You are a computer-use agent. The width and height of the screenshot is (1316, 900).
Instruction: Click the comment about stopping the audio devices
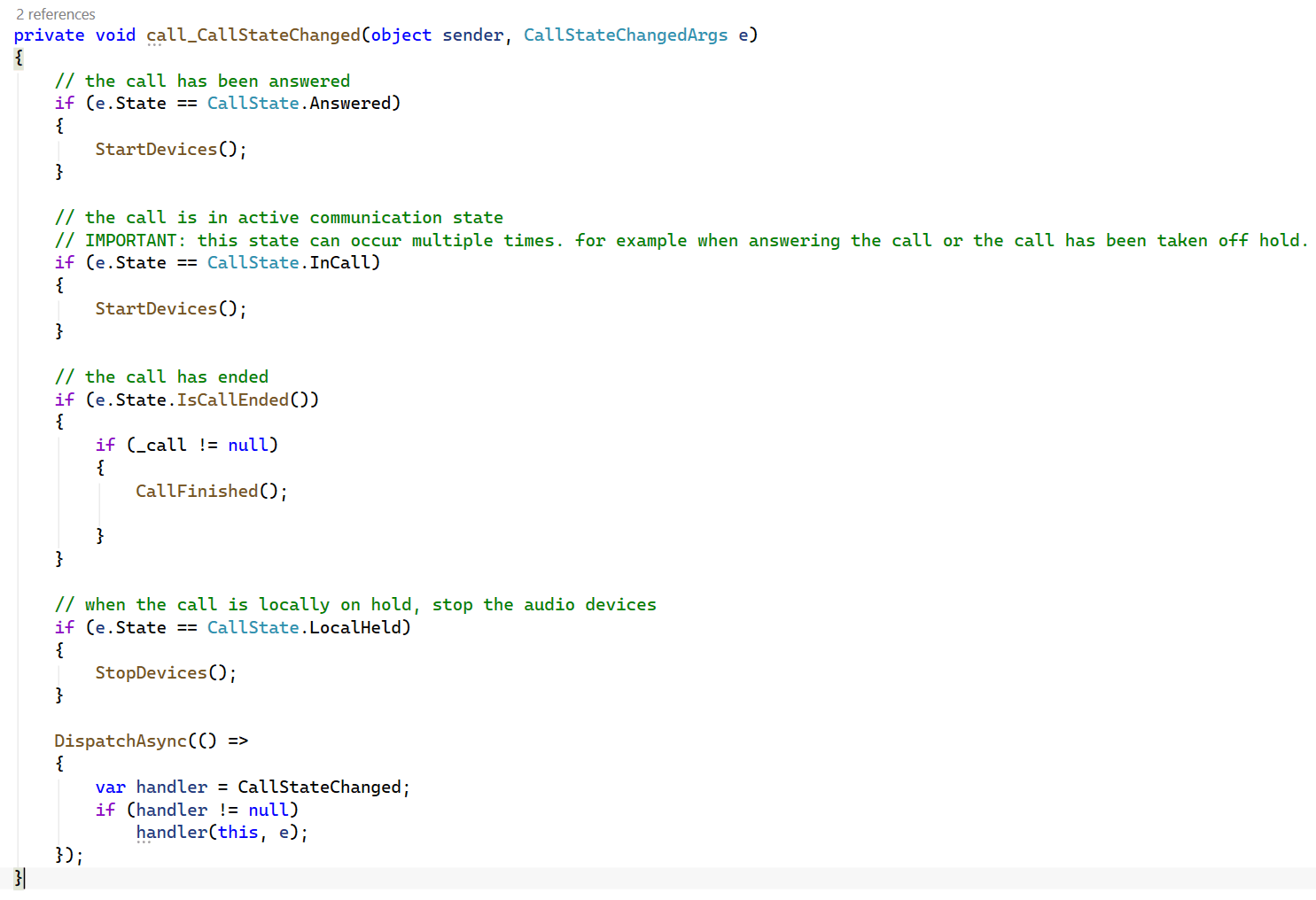click(x=355, y=604)
